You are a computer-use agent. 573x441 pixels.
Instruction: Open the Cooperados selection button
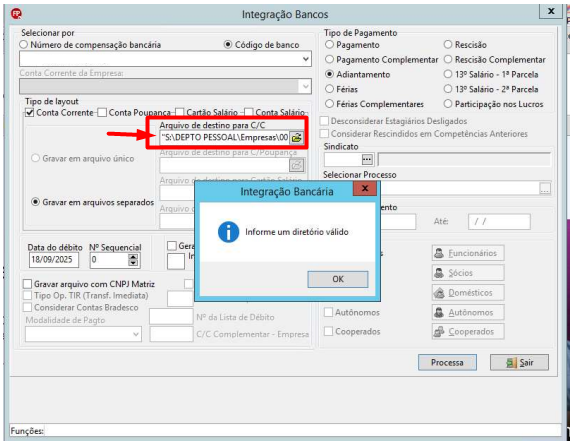(468, 331)
